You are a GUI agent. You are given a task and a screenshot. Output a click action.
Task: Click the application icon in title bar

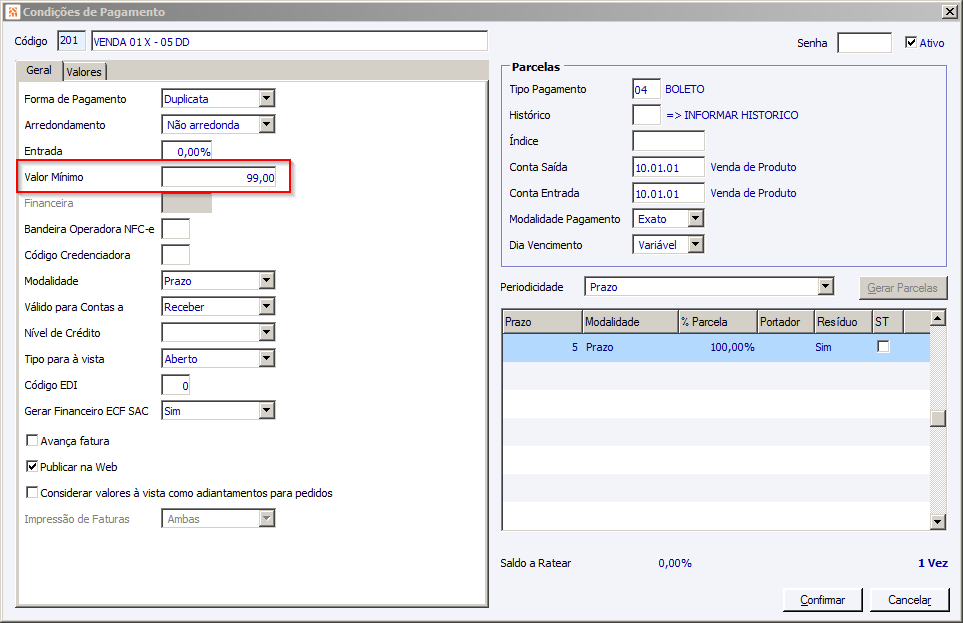[13, 12]
